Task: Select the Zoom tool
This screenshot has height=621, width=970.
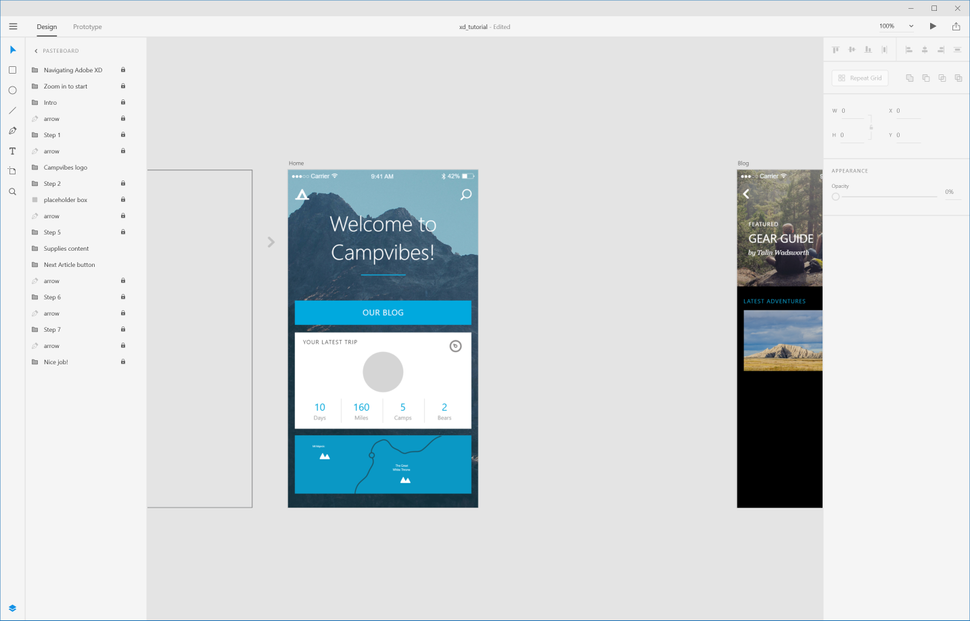Action: 12,191
